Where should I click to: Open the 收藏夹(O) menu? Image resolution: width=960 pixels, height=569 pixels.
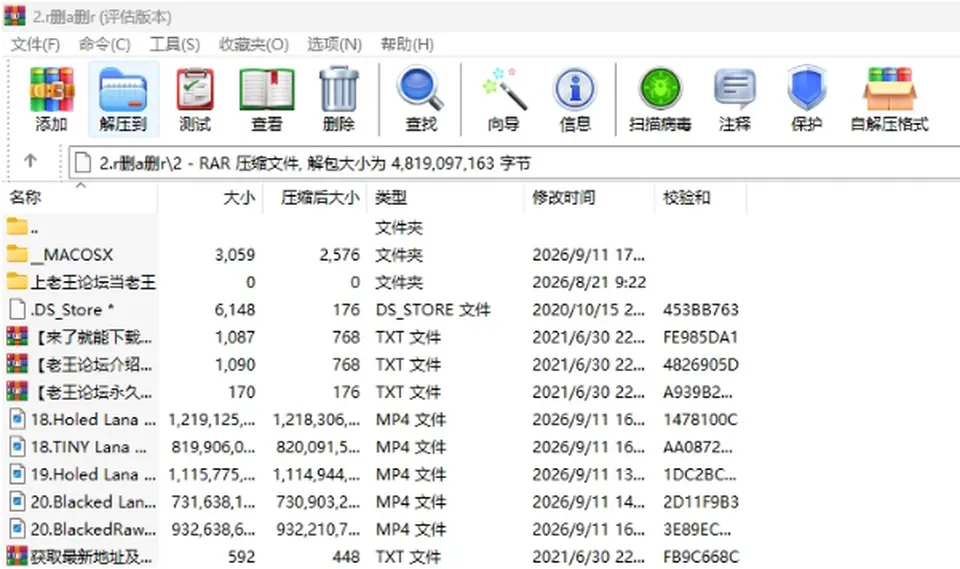click(x=254, y=45)
